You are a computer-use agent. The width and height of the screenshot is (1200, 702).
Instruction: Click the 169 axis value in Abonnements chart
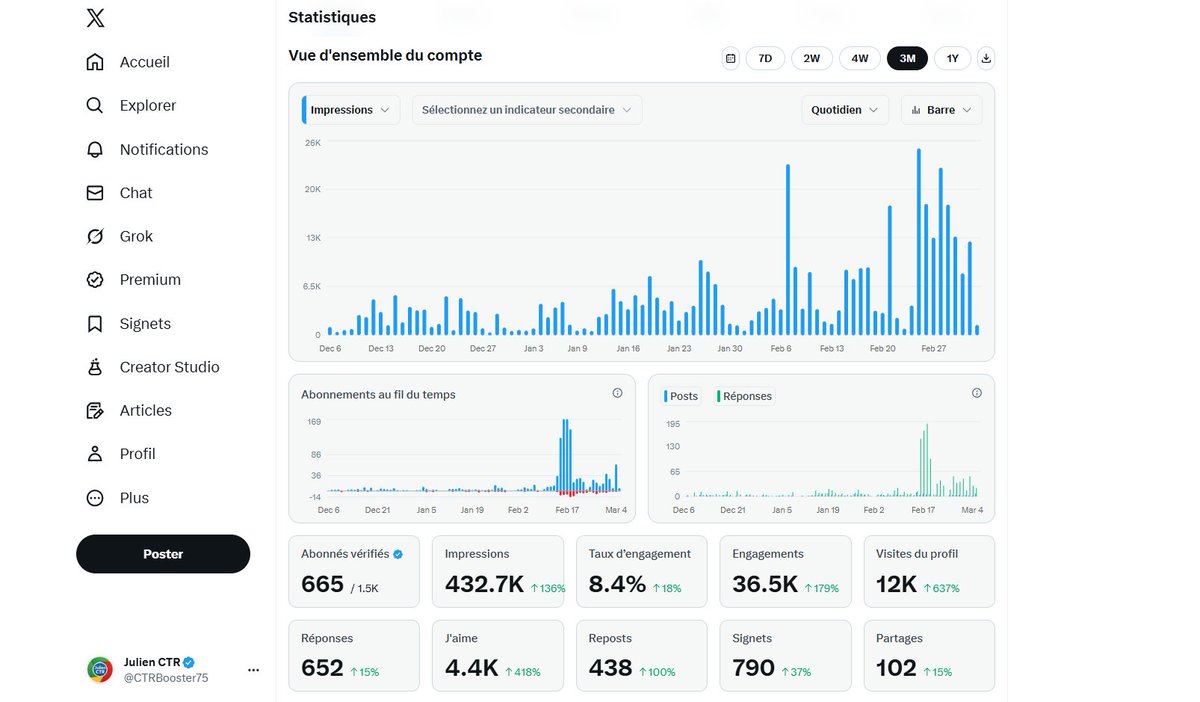314,422
